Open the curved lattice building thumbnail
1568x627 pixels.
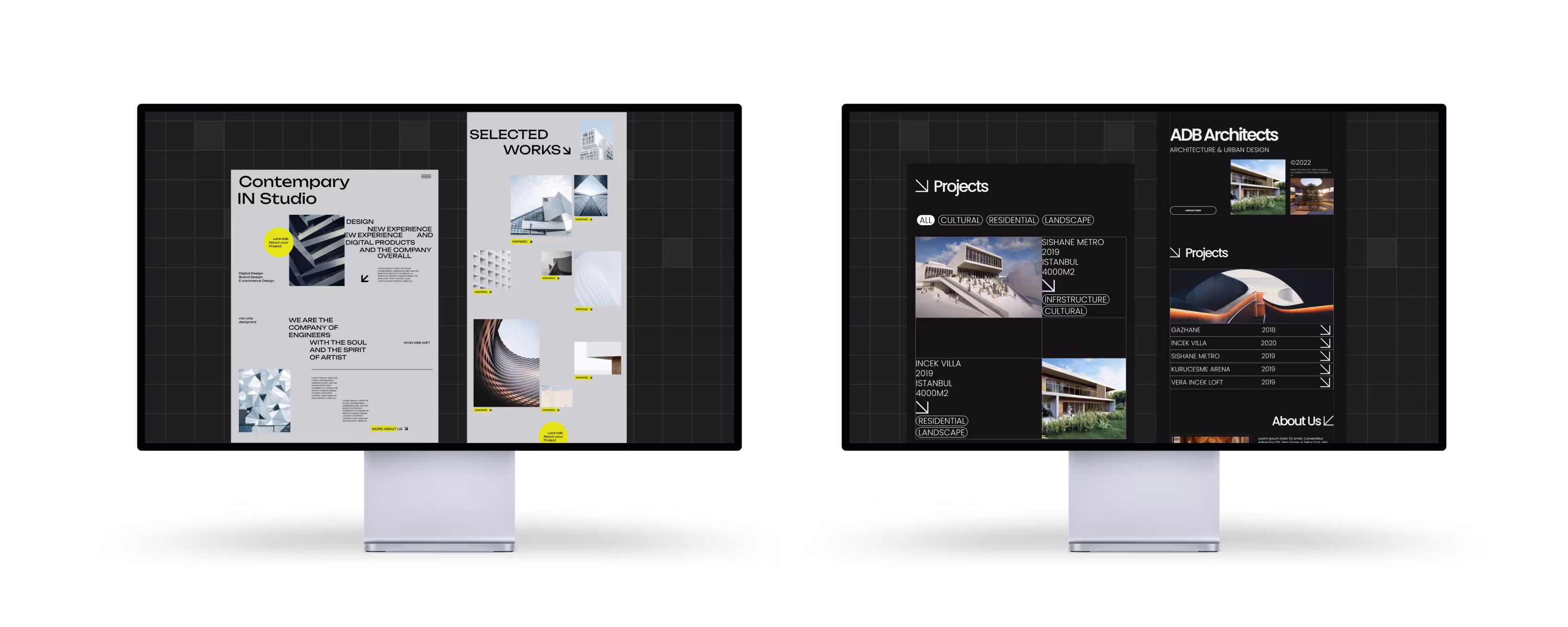pyautogui.click(x=506, y=364)
